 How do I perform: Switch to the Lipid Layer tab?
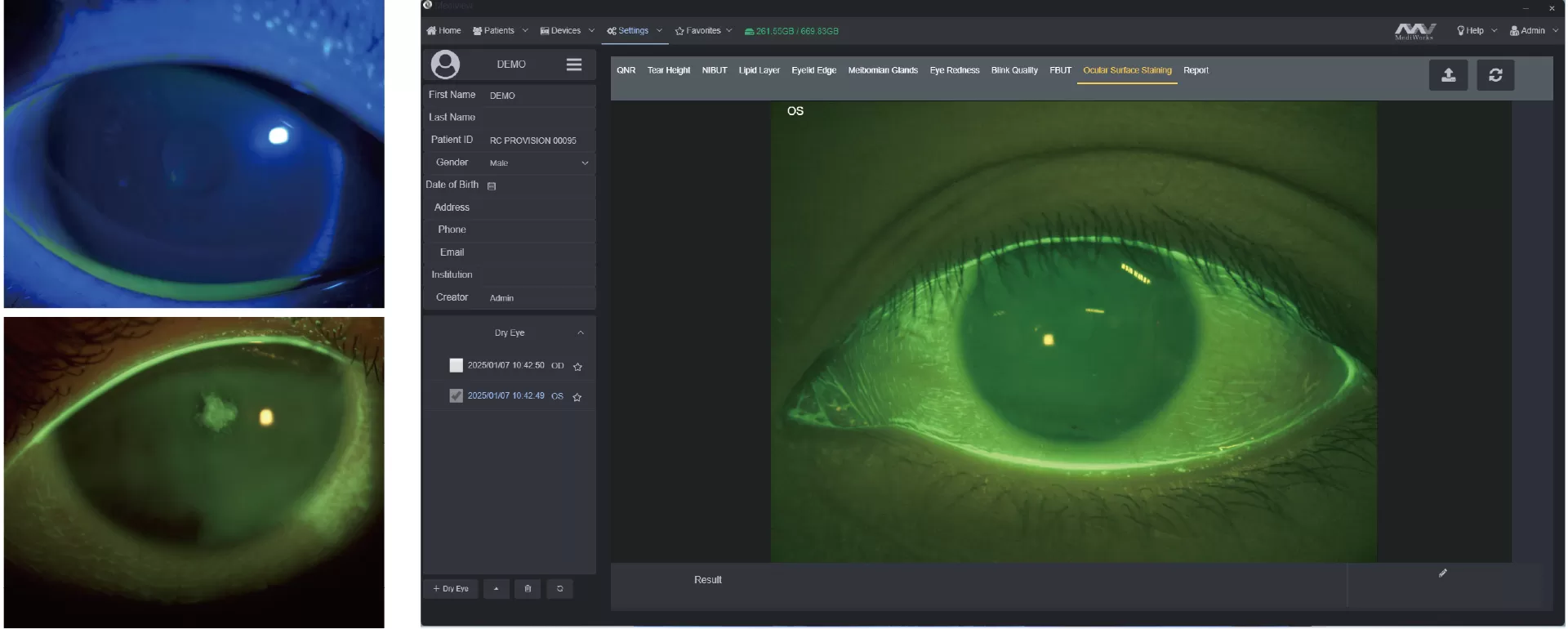click(x=759, y=70)
